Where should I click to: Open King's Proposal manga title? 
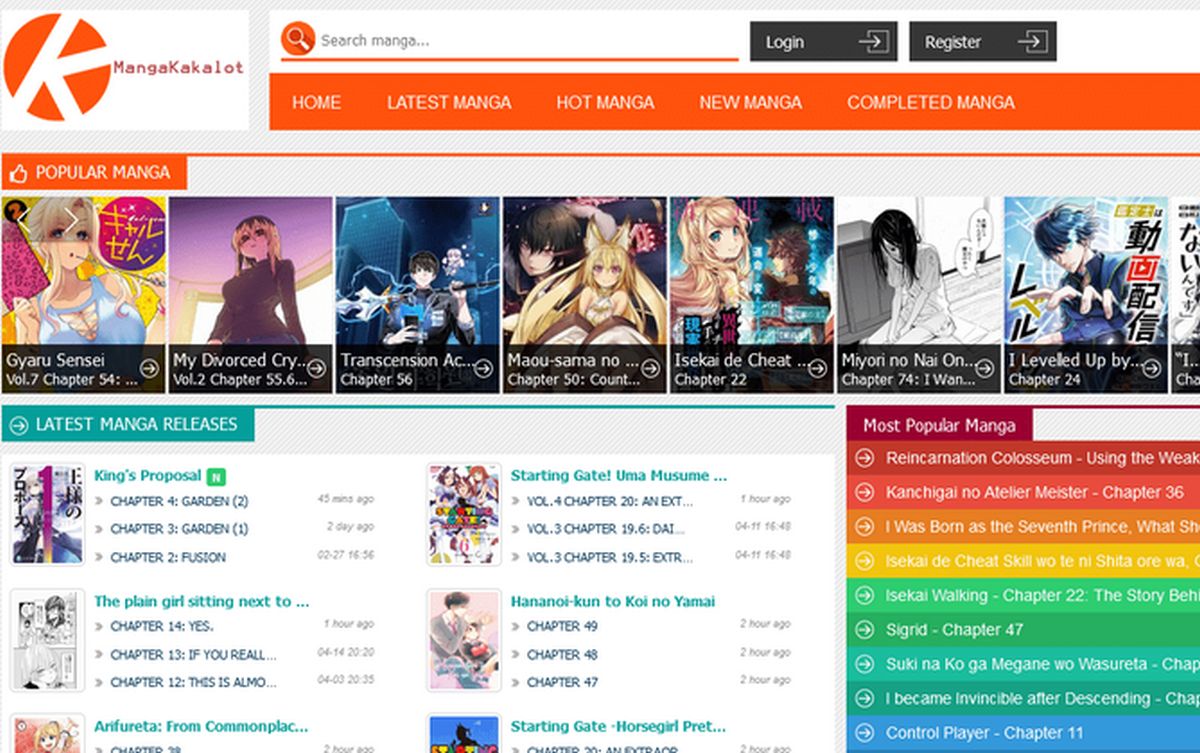point(148,476)
